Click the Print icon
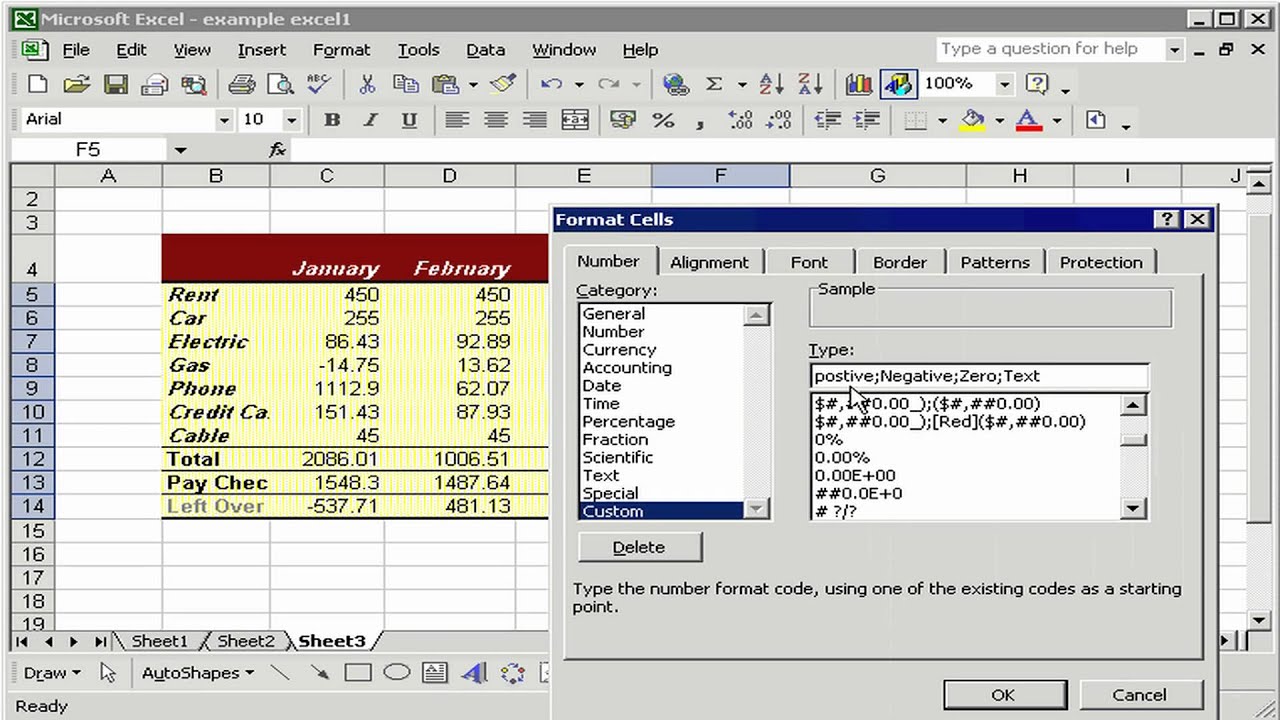This screenshot has height=720, width=1280. [x=241, y=85]
